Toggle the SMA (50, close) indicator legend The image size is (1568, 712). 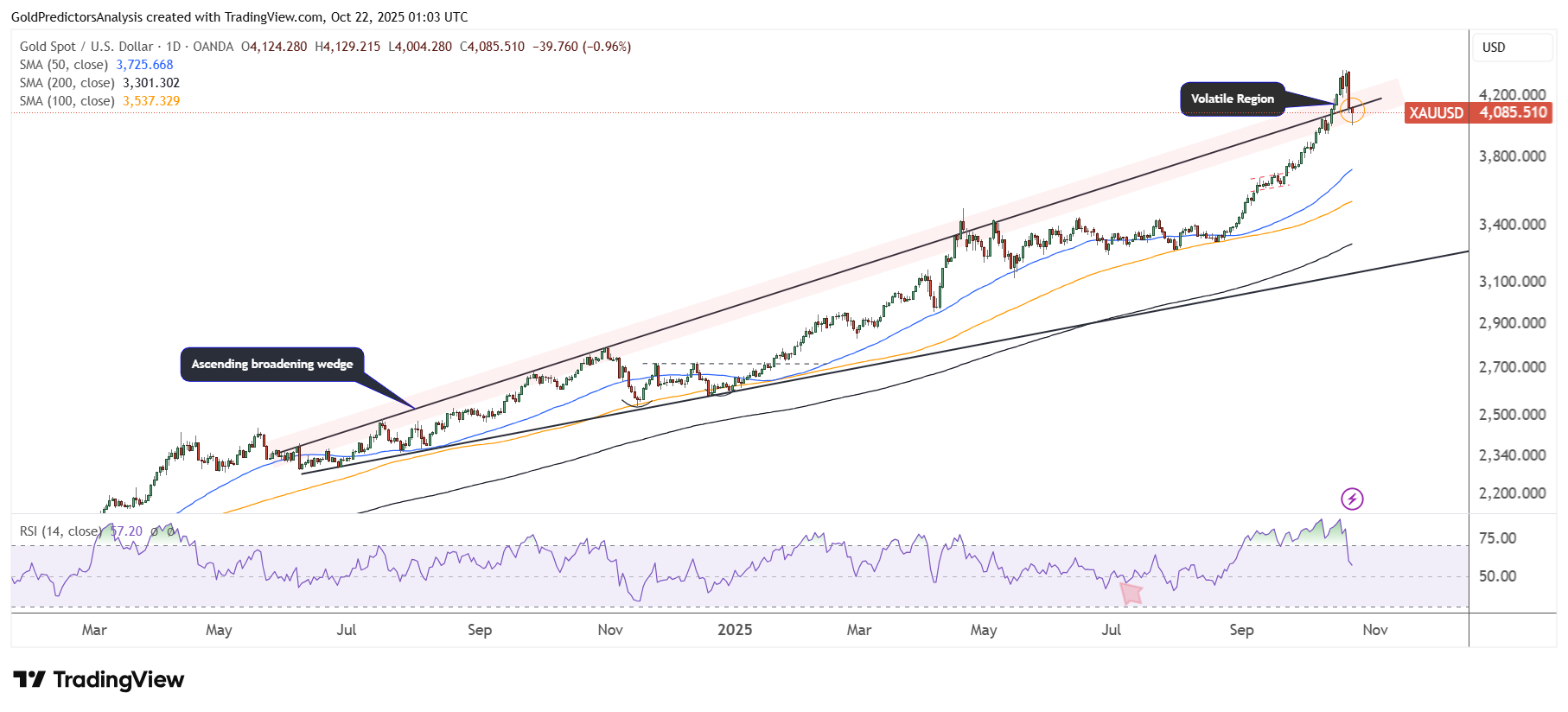pos(64,65)
